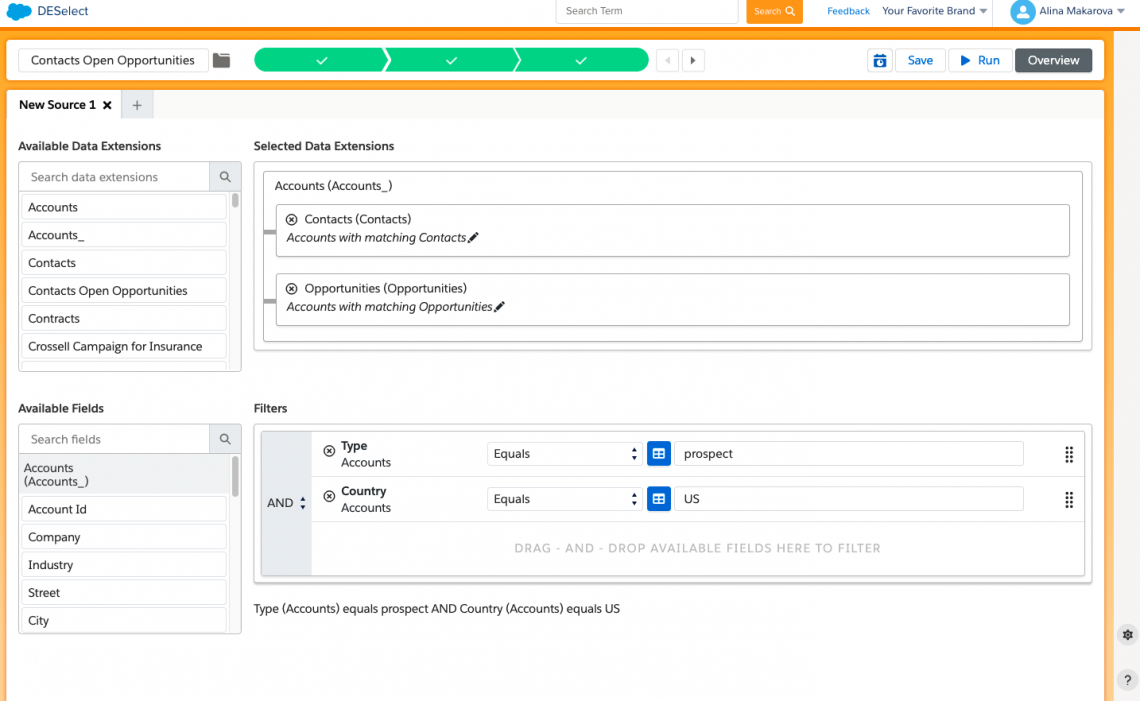Screen dimensions: 1140x701
Task: Run the Contacts Open Opportunities query
Action: 980,60
